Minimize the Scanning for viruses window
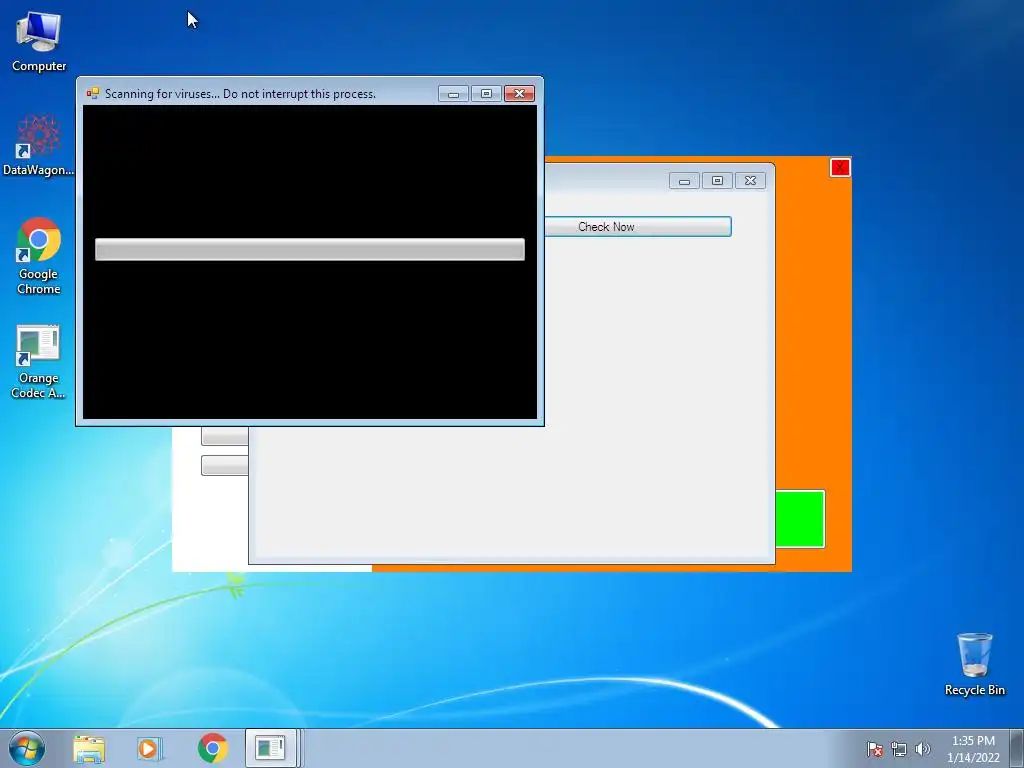This screenshot has width=1024, height=768. tap(453, 94)
